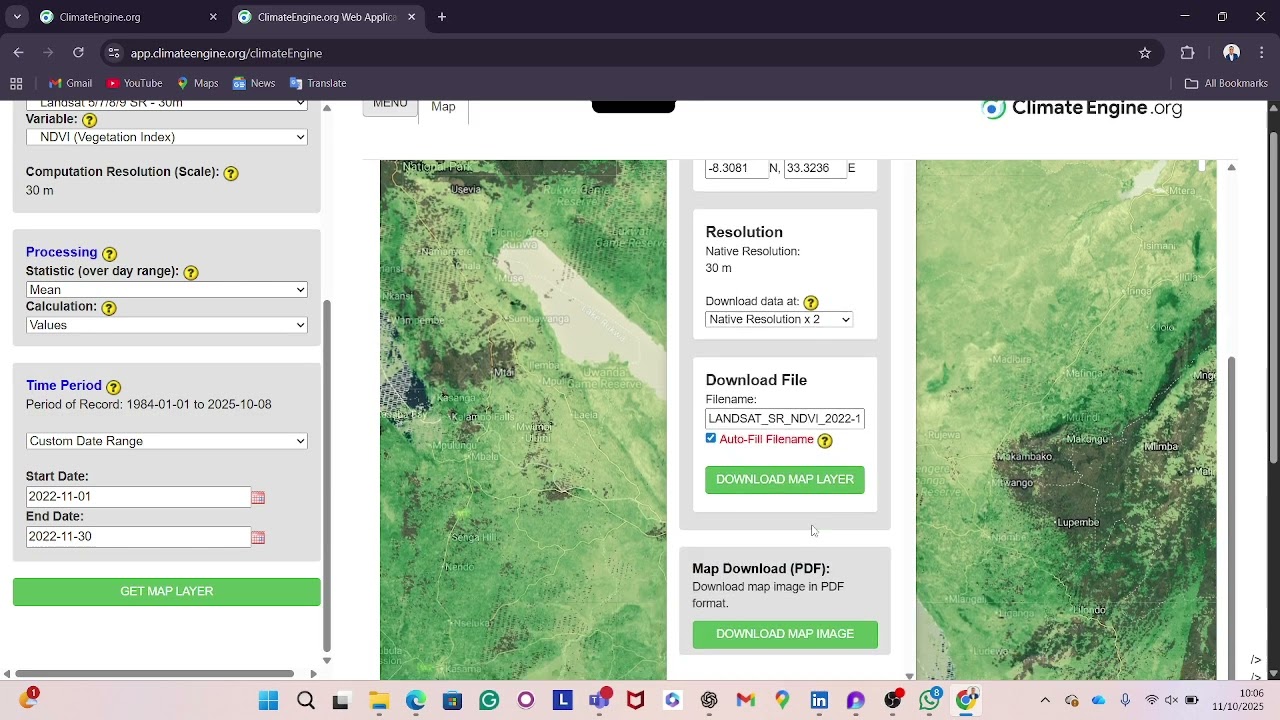The height and width of the screenshot is (720, 1280).
Task: Open the Landsat dataset dropdown
Action: click(x=167, y=104)
